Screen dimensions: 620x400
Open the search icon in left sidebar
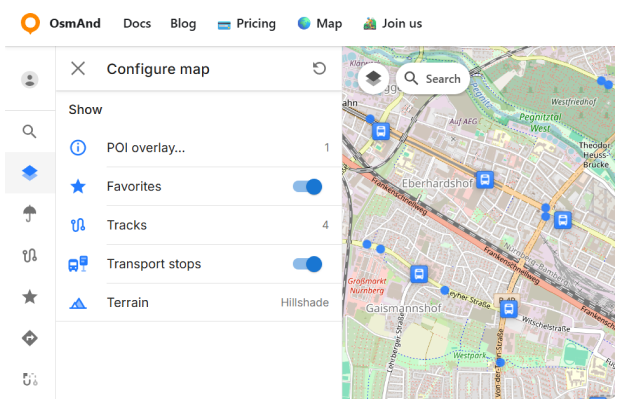[30, 131]
